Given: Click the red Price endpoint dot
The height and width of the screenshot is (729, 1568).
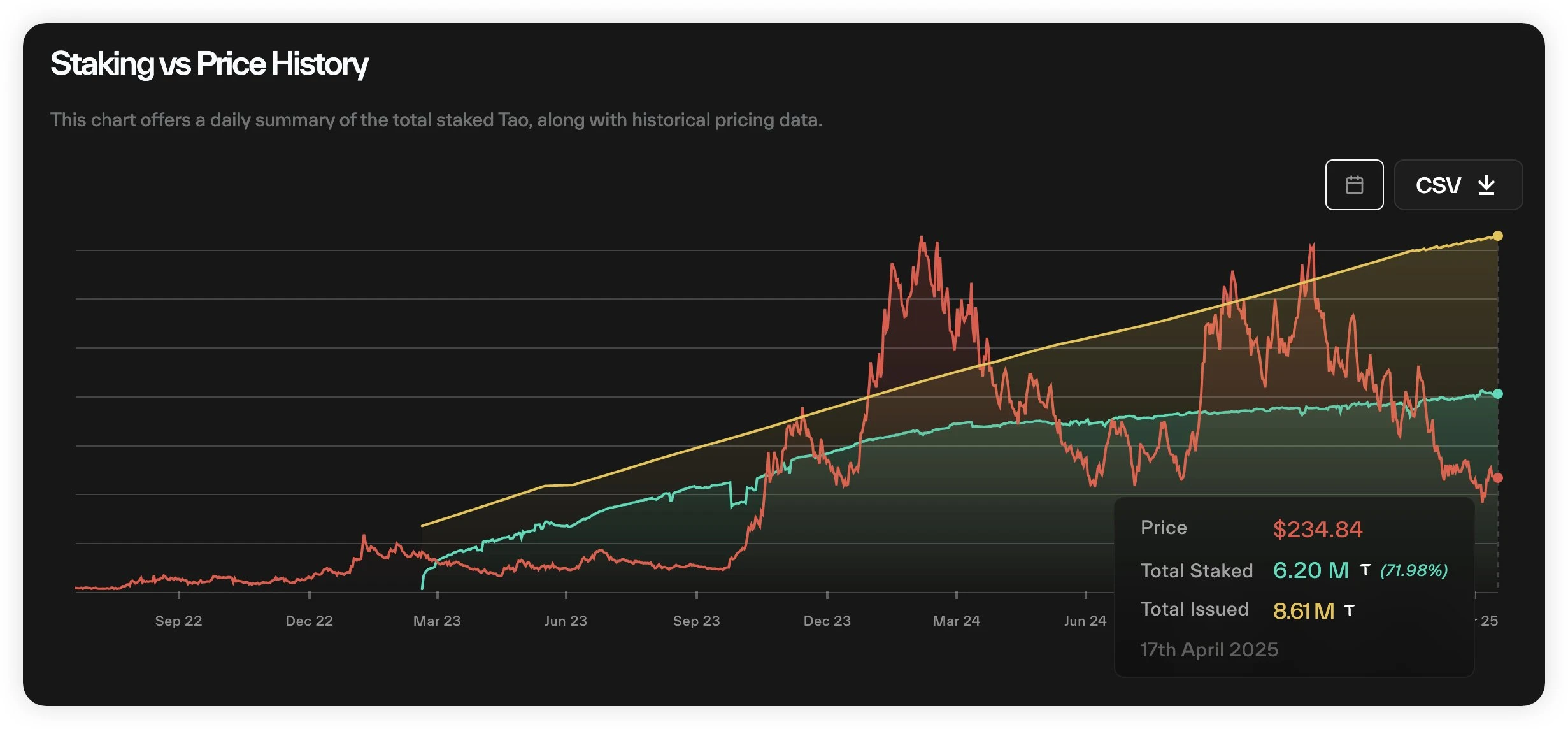Looking at the screenshot, I should coord(1498,478).
